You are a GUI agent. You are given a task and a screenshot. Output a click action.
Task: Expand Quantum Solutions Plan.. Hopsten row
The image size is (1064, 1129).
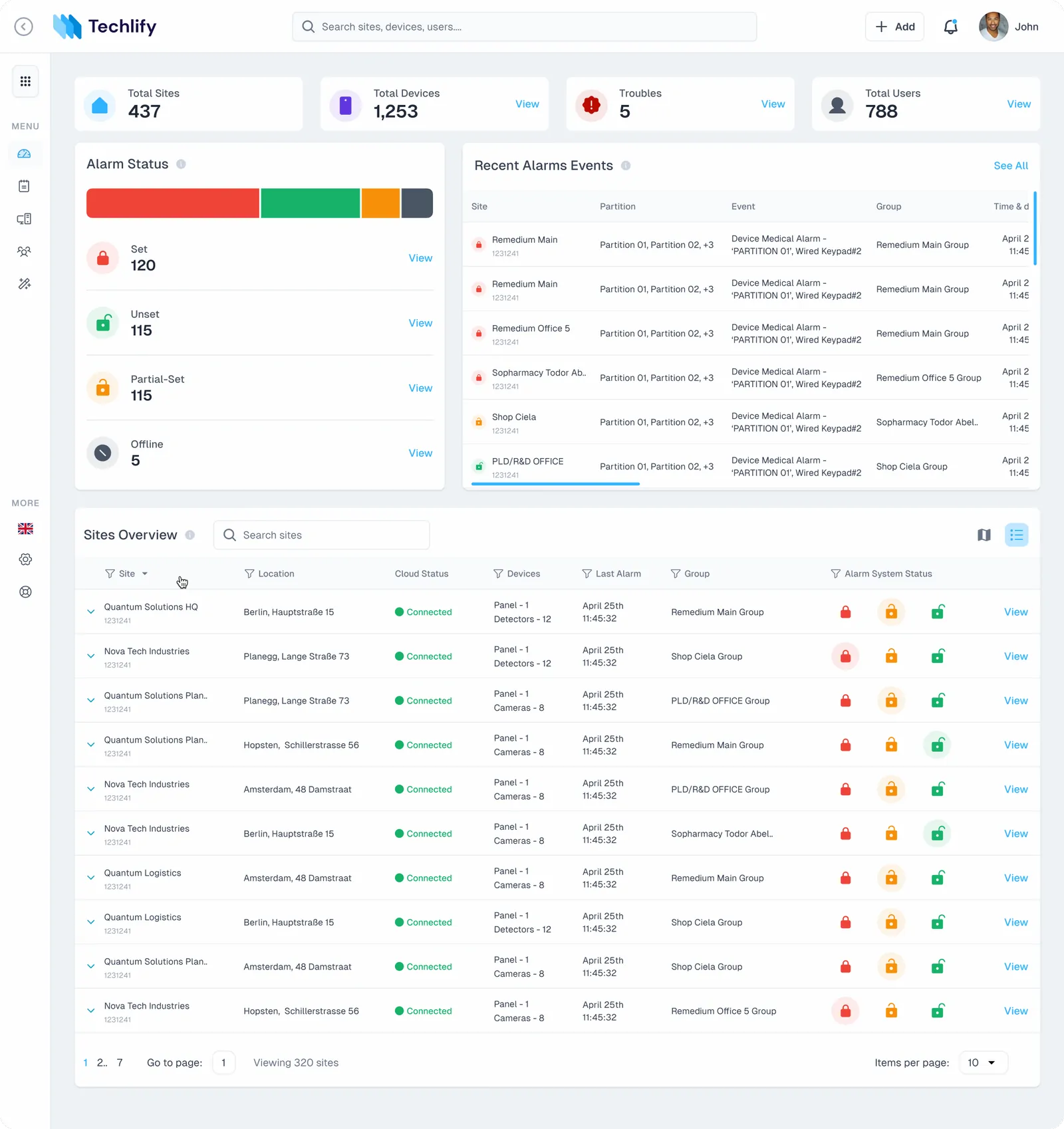tap(91, 745)
